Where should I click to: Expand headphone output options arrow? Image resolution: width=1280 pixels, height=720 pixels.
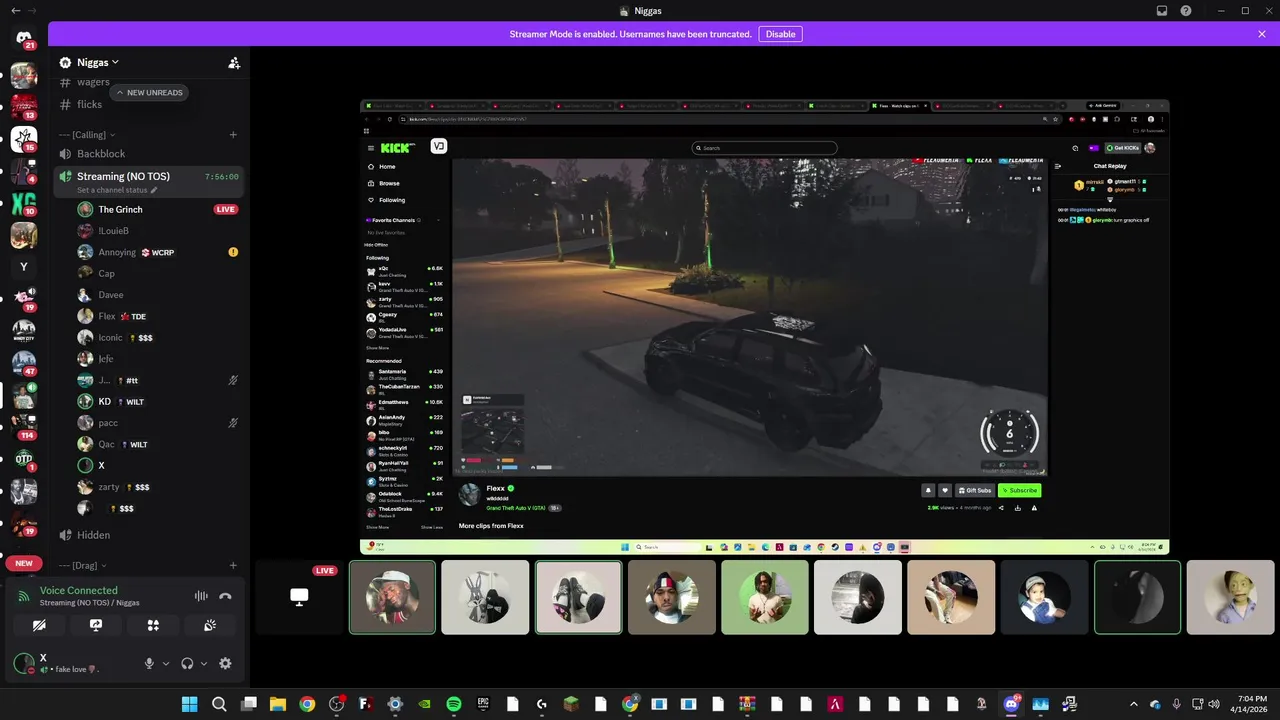click(203, 663)
